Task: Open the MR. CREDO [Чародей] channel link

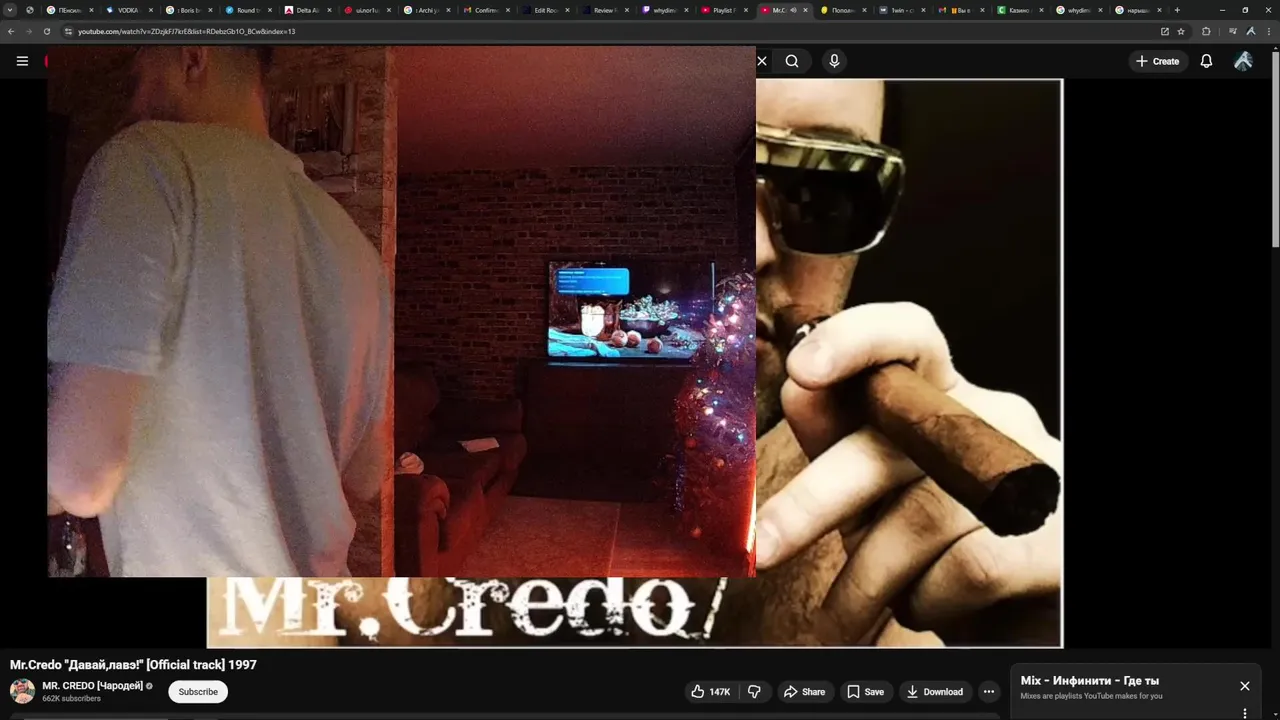Action: pos(94,685)
